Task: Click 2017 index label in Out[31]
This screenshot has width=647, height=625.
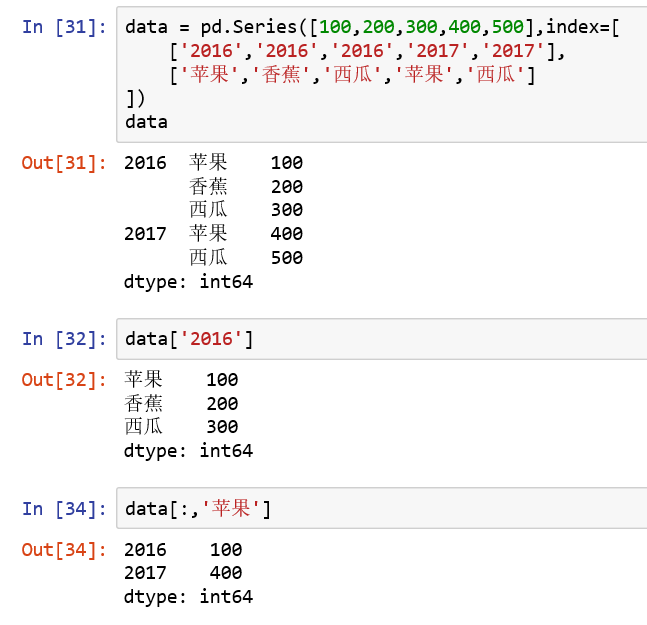Action: click(x=145, y=234)
